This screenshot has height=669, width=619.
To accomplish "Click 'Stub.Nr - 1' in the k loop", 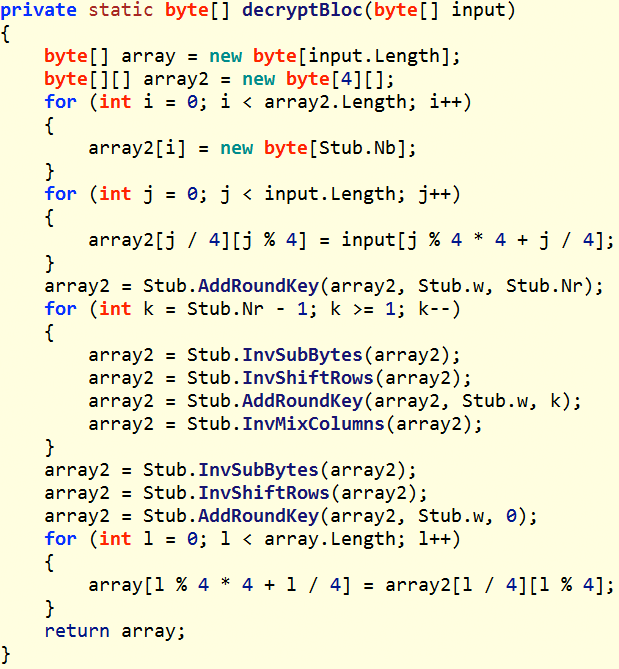I will [247, 309].
